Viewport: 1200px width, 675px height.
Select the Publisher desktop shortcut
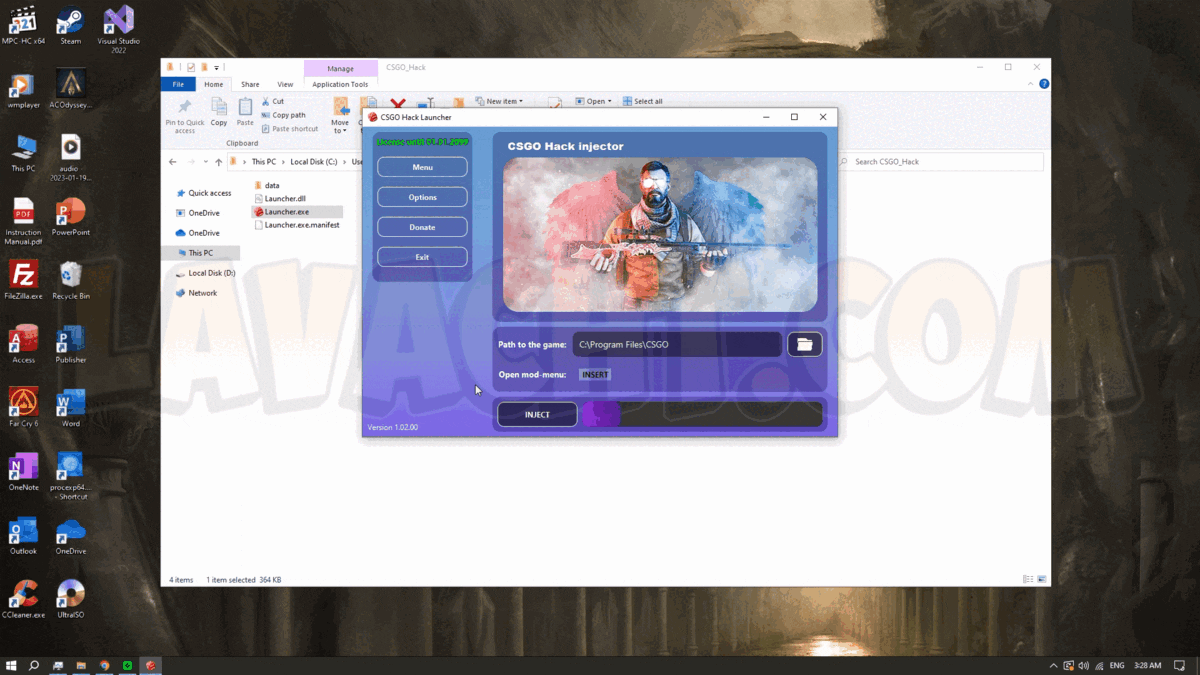coord(70,345)
